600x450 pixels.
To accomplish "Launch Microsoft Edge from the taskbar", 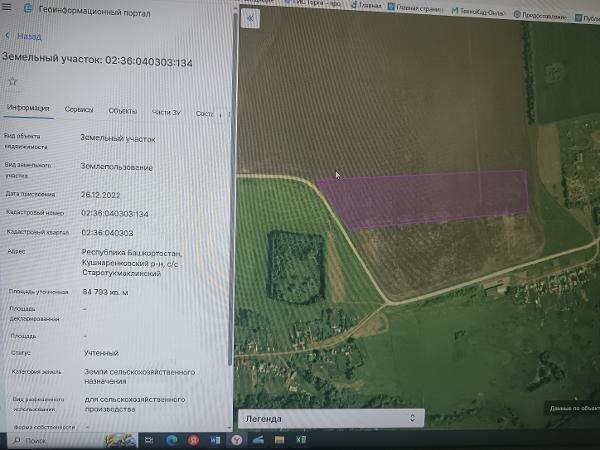I will click(x=171, y=440).
